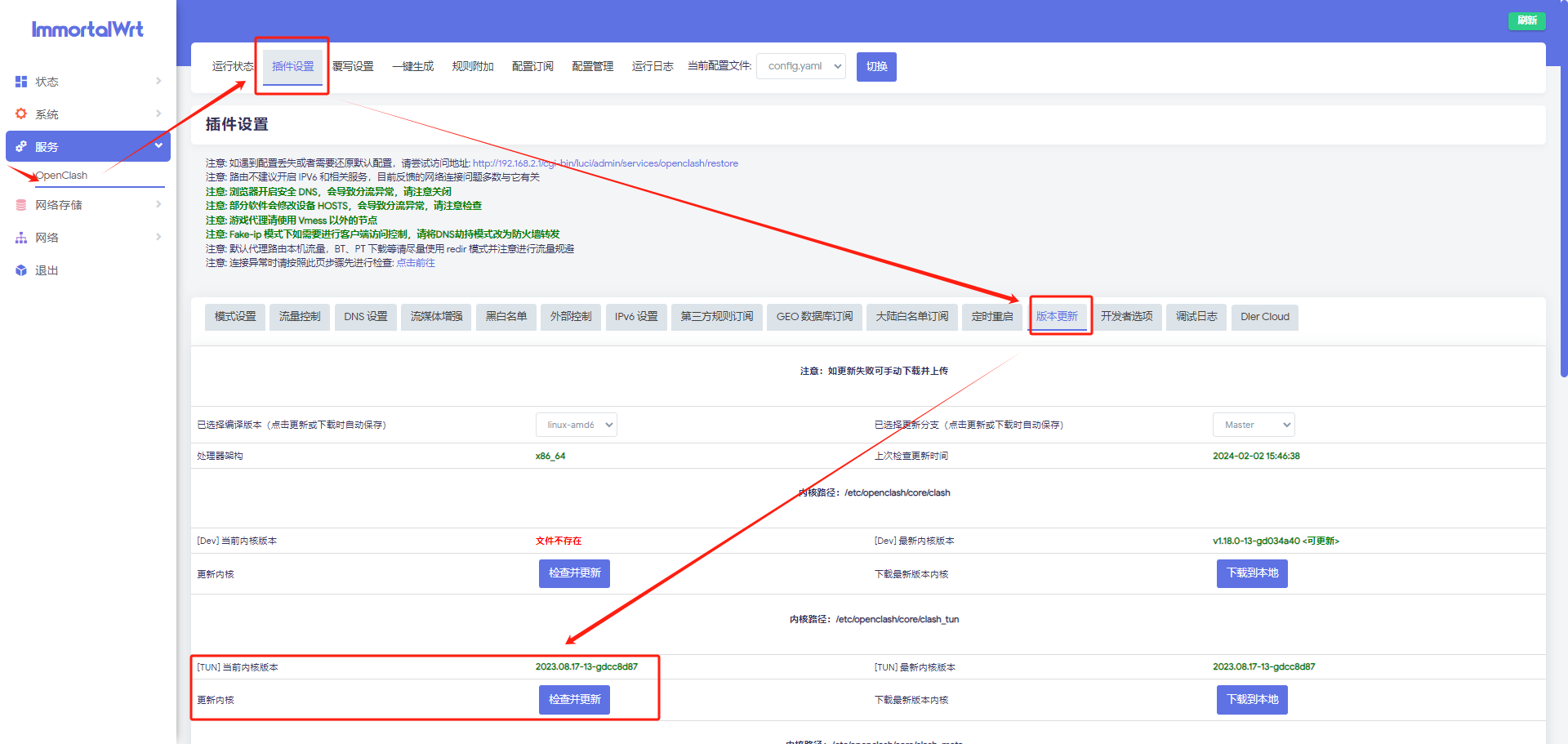Open the 开发者选项 sub-tab
The width and height of the screenshot is (1568, 744).
(1128, 317)
